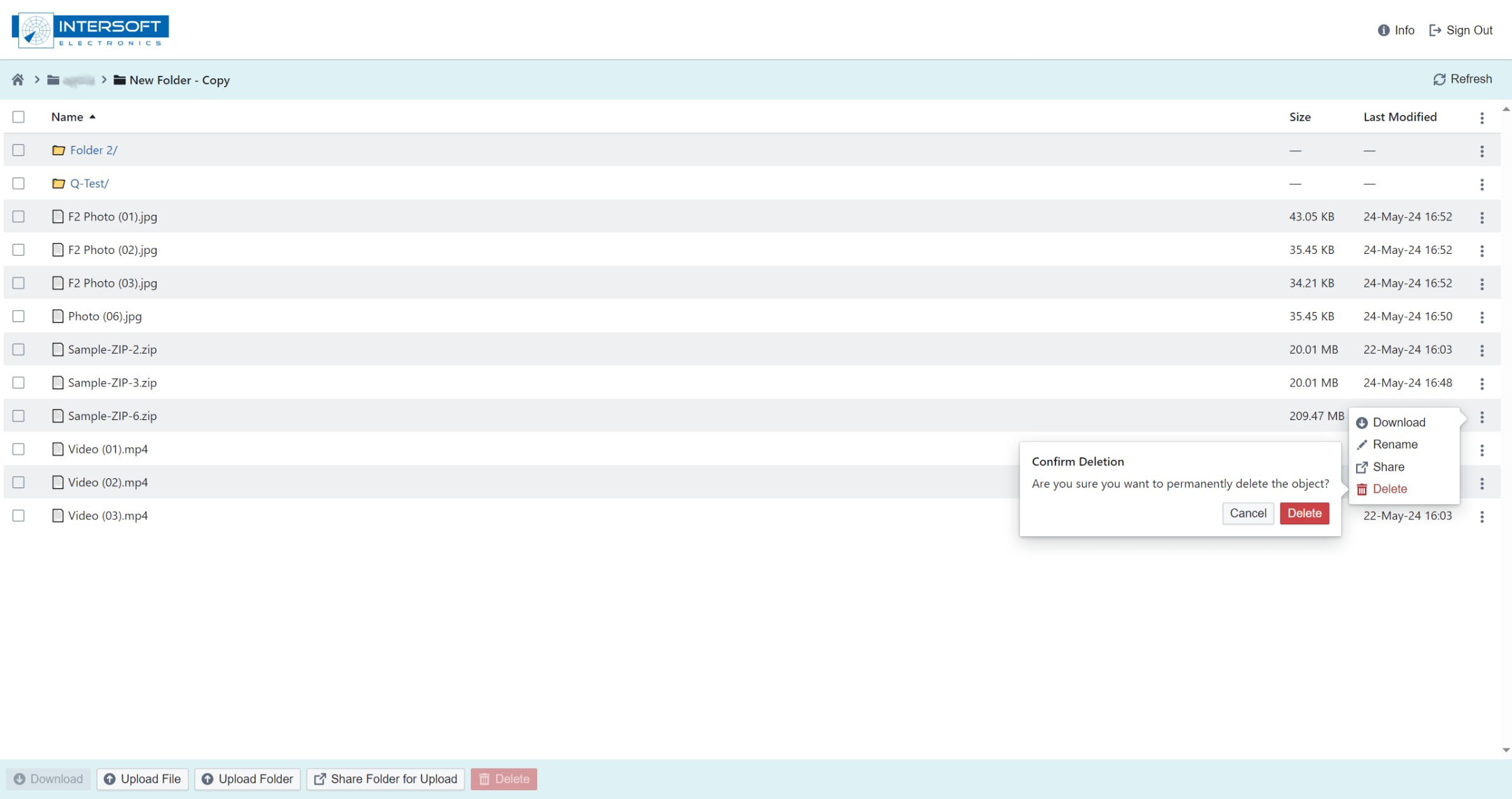Check the box for Sample-ZIP-2.zip
Viewport: 1512px width, 799px height.
18,349
